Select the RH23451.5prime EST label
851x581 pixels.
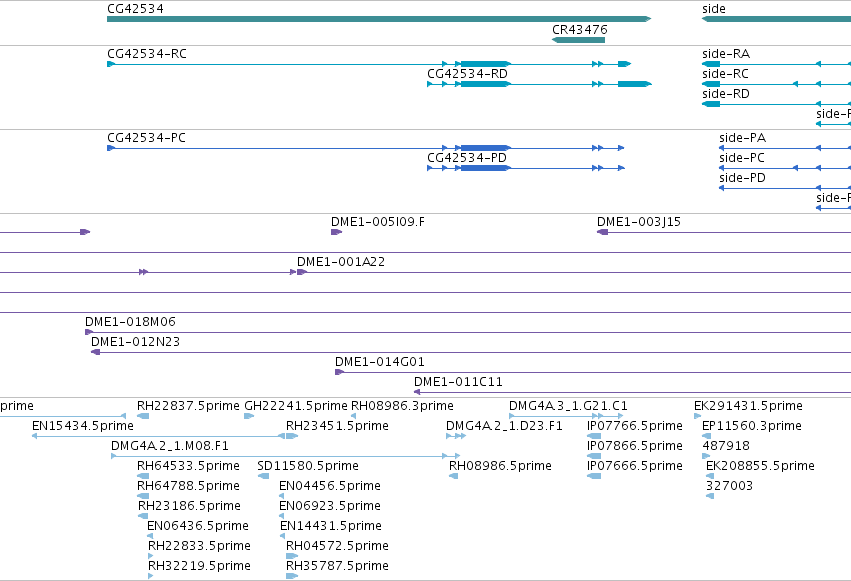337,426
